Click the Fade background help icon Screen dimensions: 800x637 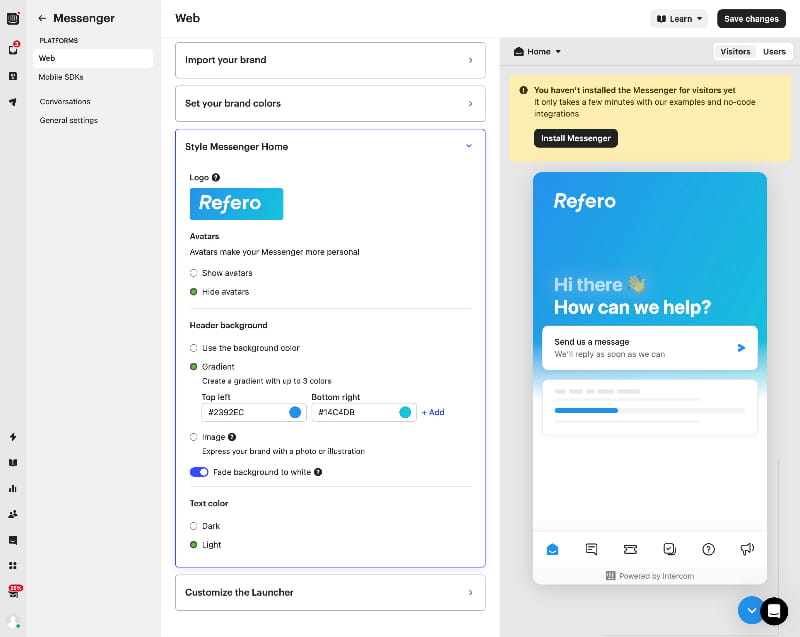[x=318, y=472]
